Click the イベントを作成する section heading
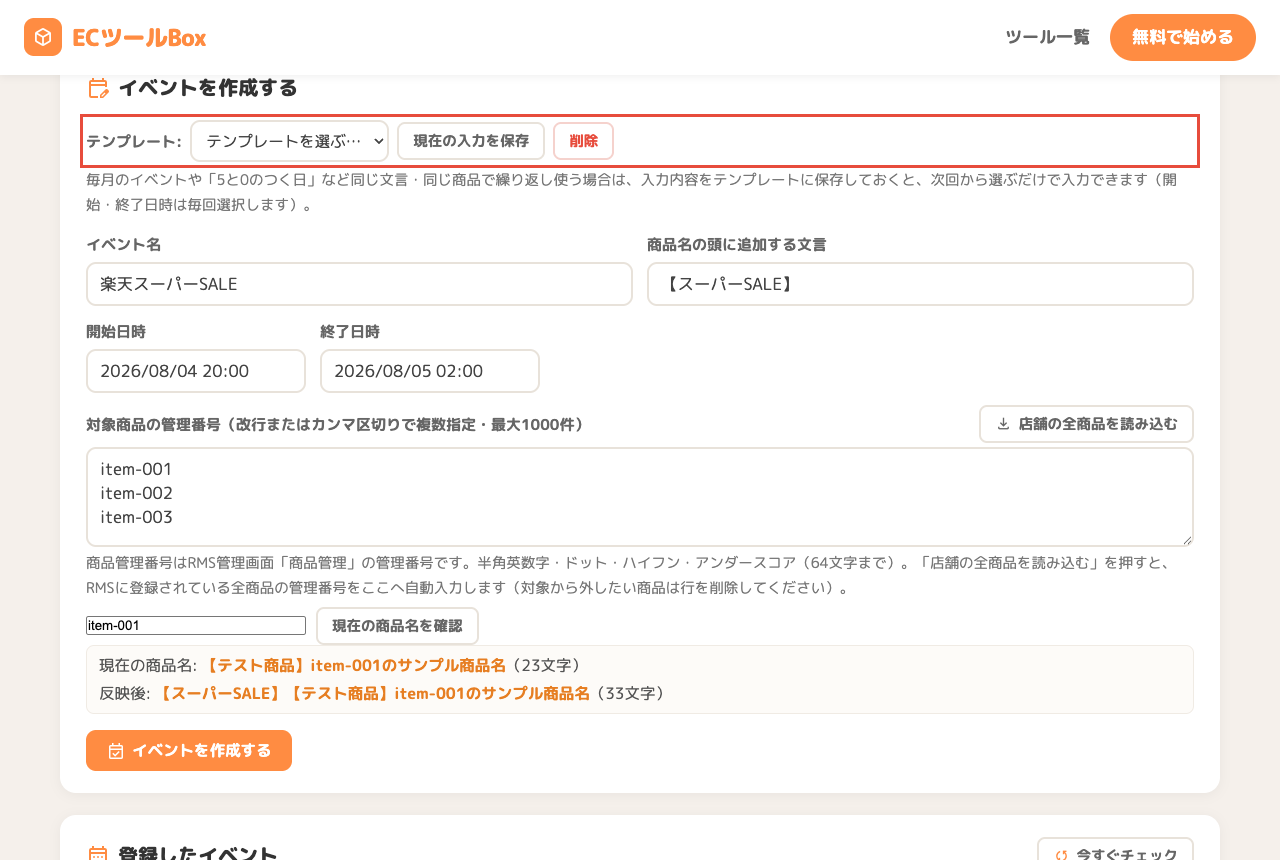This screenshot has width=1280, height=860. [x=208, y=88]
